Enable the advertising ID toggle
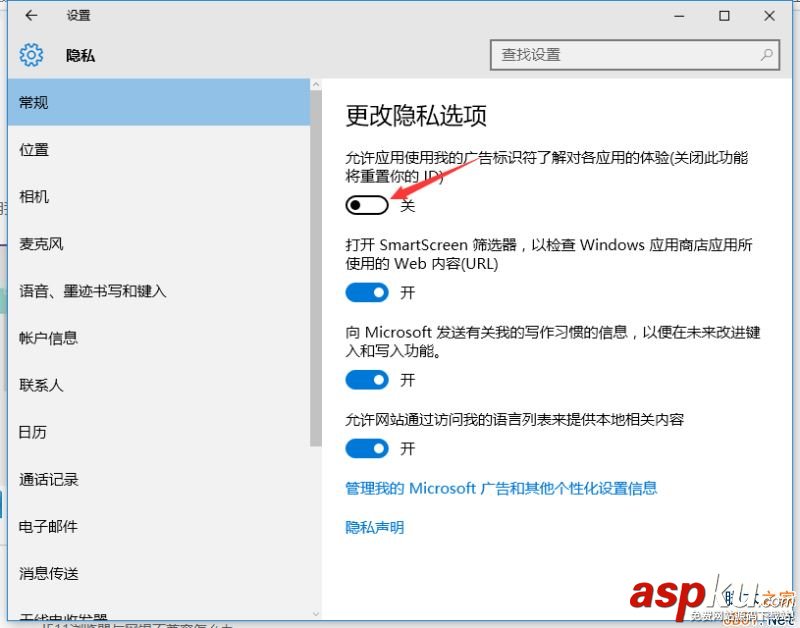The image size is (800, 628). [x=367, y=204]
